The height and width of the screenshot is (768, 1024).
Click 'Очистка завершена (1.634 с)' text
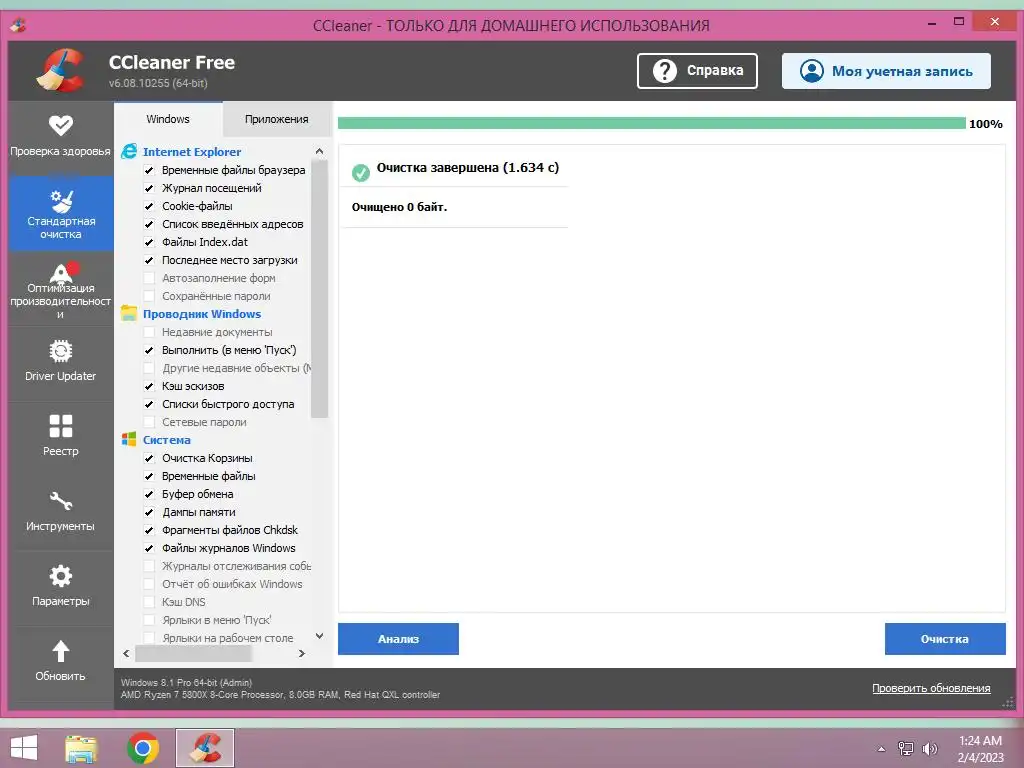468,167
